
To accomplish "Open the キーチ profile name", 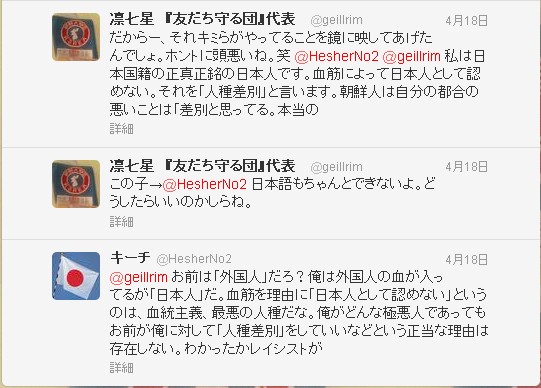I will click(130, 258).
